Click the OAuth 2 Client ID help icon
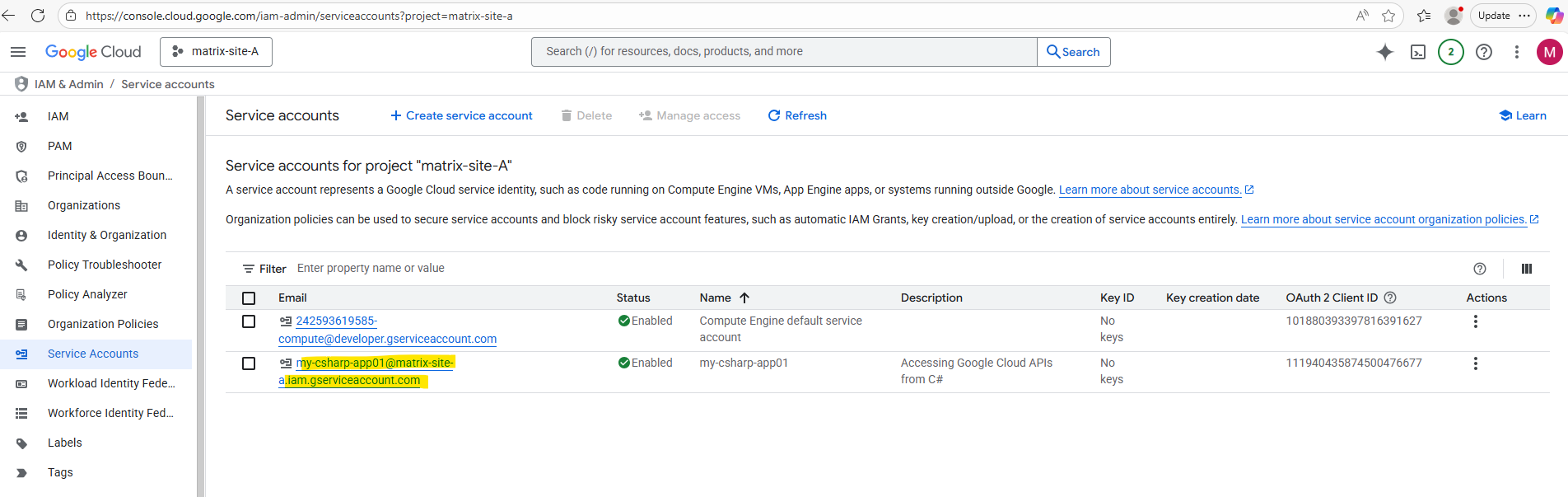Viewport: 1568px width, 497px height. pos(1390,298)
